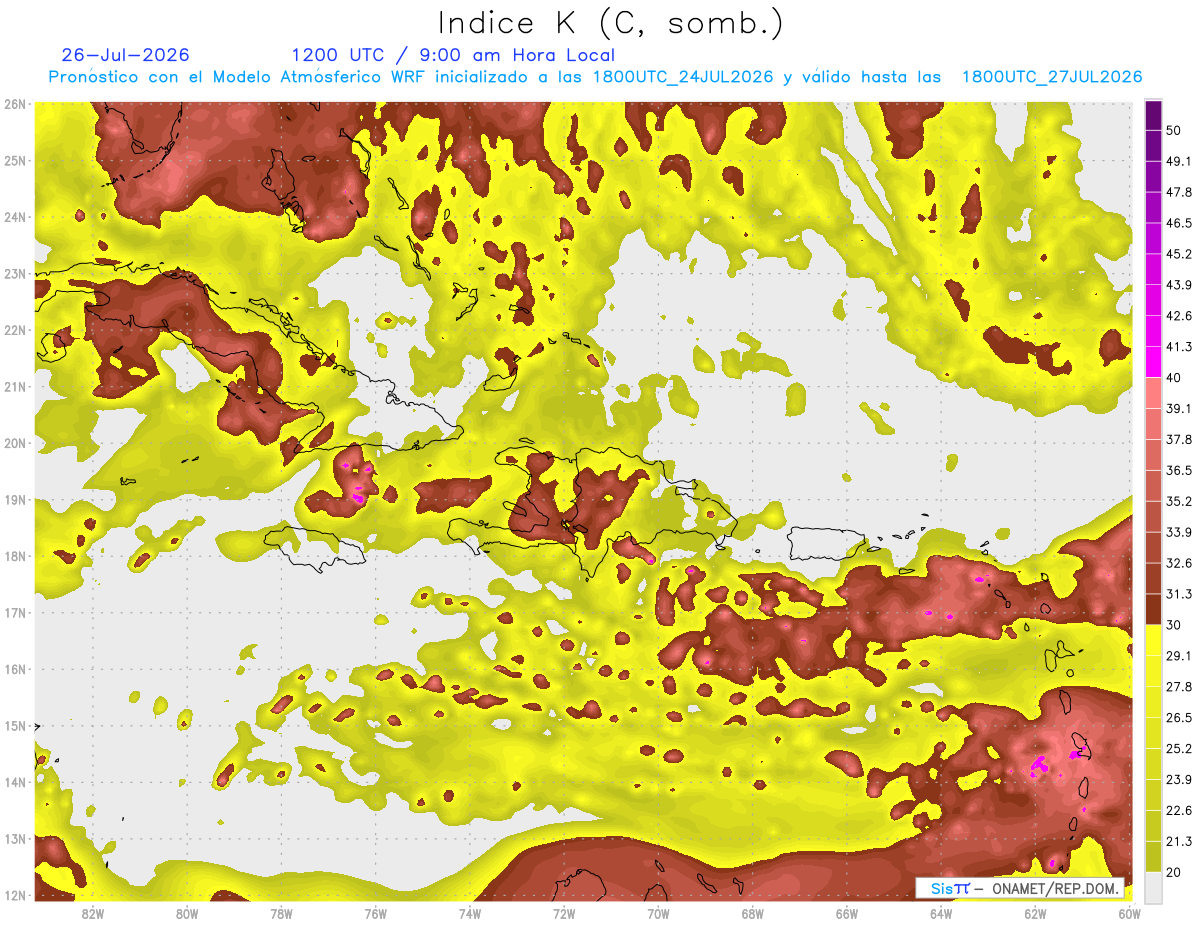Click the '15N' latitude label

coord(14,725)
